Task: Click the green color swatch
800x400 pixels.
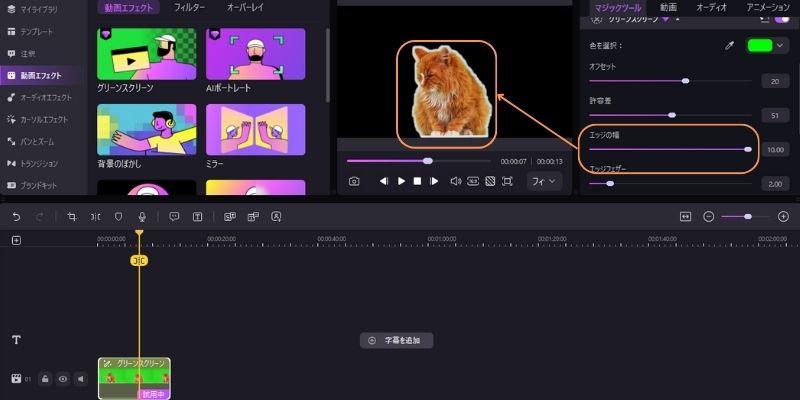Action: pos(760,46)
